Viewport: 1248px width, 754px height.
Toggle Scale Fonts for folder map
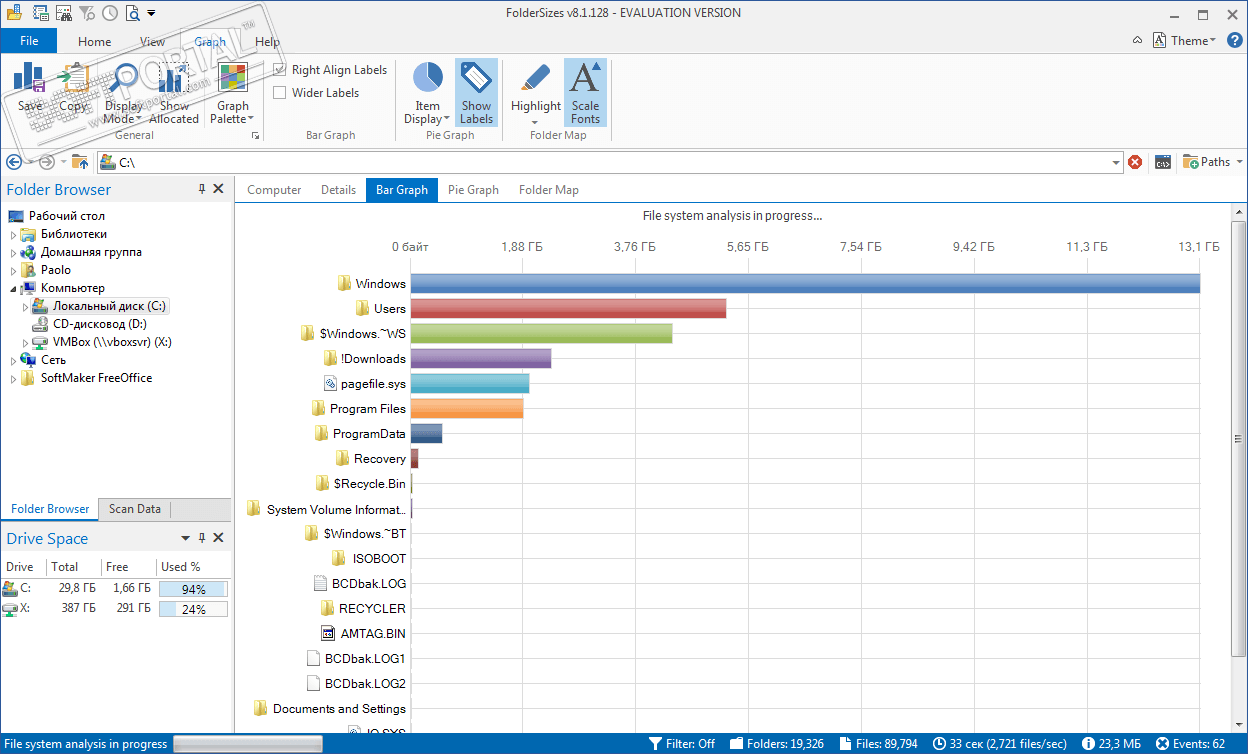[x=585, y=93]
